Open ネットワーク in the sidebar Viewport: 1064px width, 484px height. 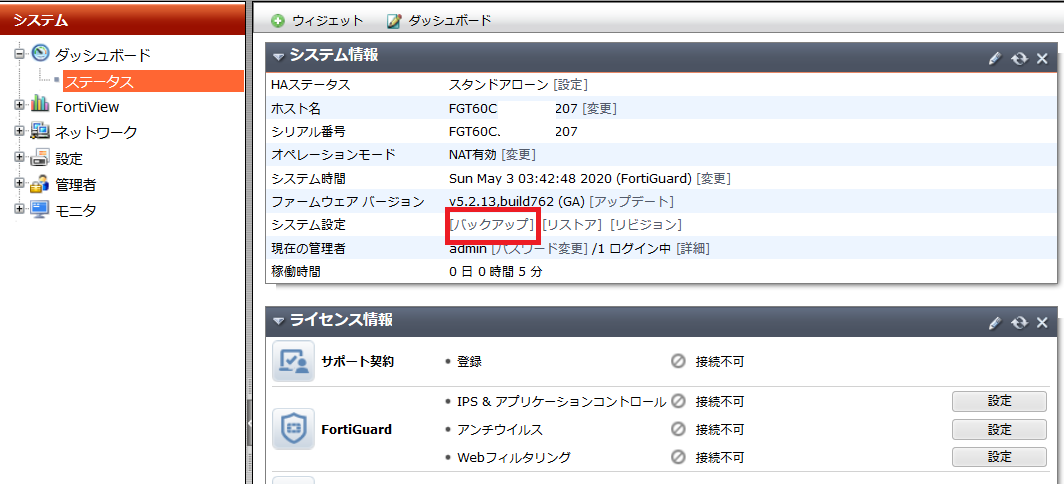(96, 132)
